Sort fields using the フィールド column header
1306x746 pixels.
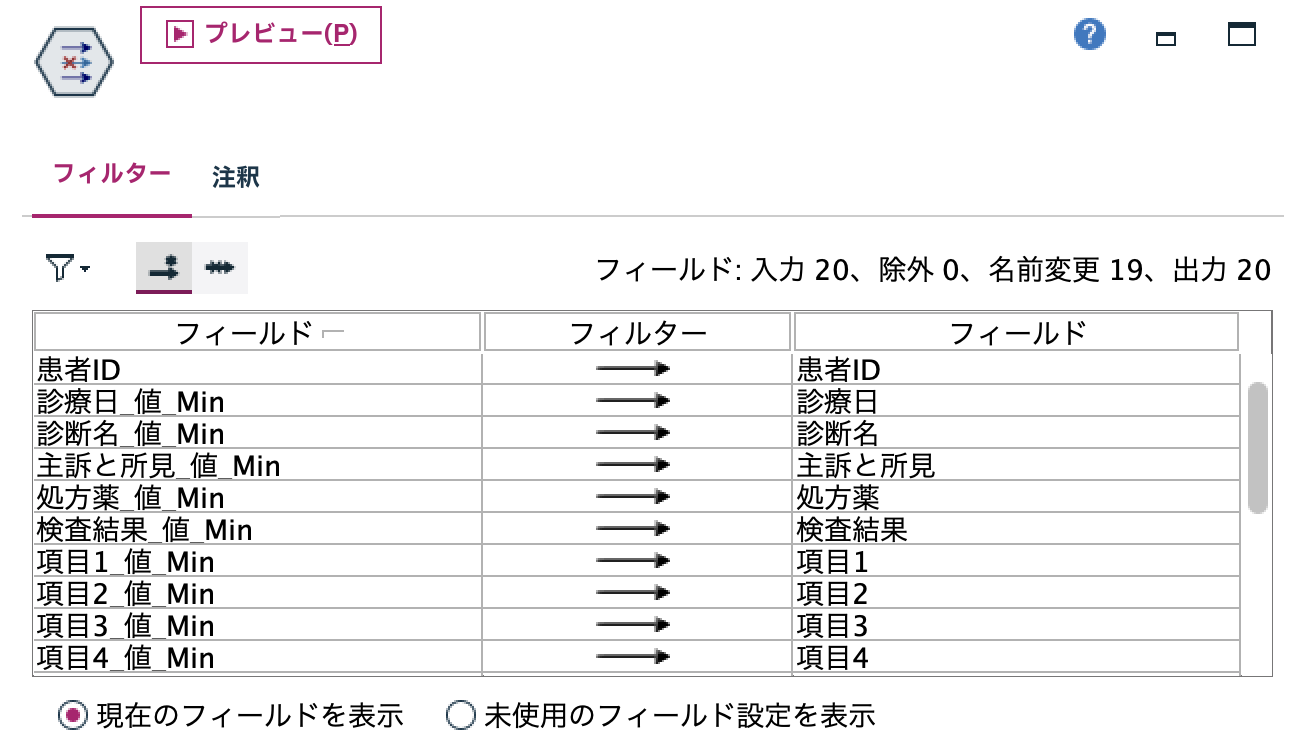tap(255, 330)
